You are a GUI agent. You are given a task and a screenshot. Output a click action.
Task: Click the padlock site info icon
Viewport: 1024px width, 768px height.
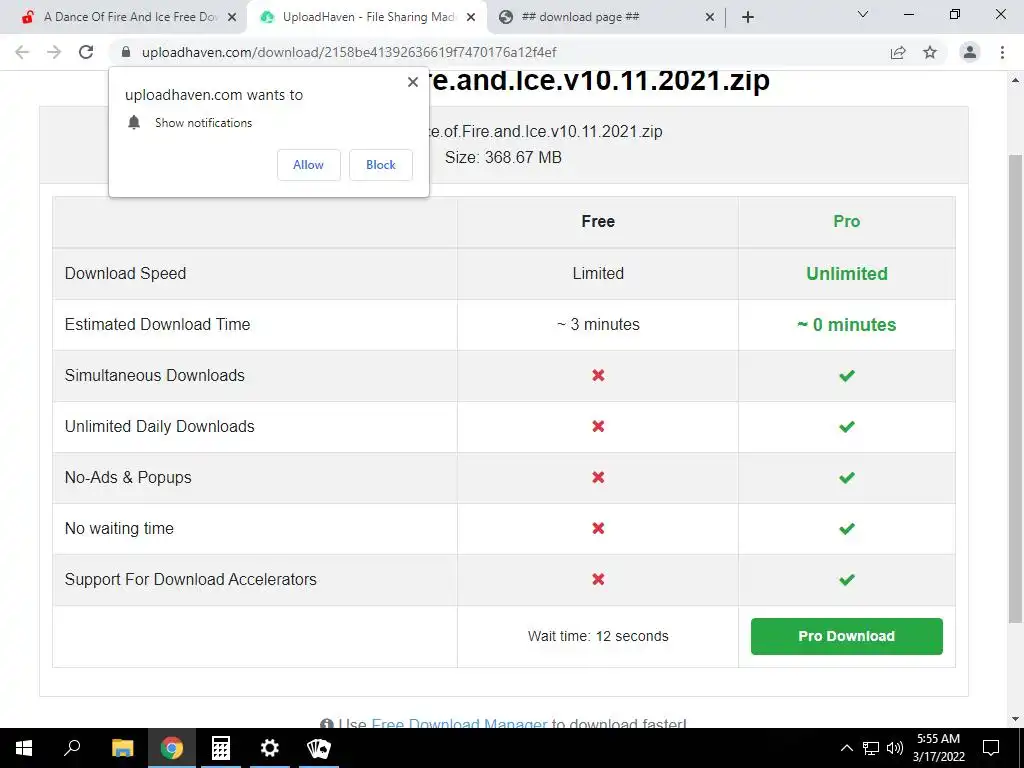[126, 52]
